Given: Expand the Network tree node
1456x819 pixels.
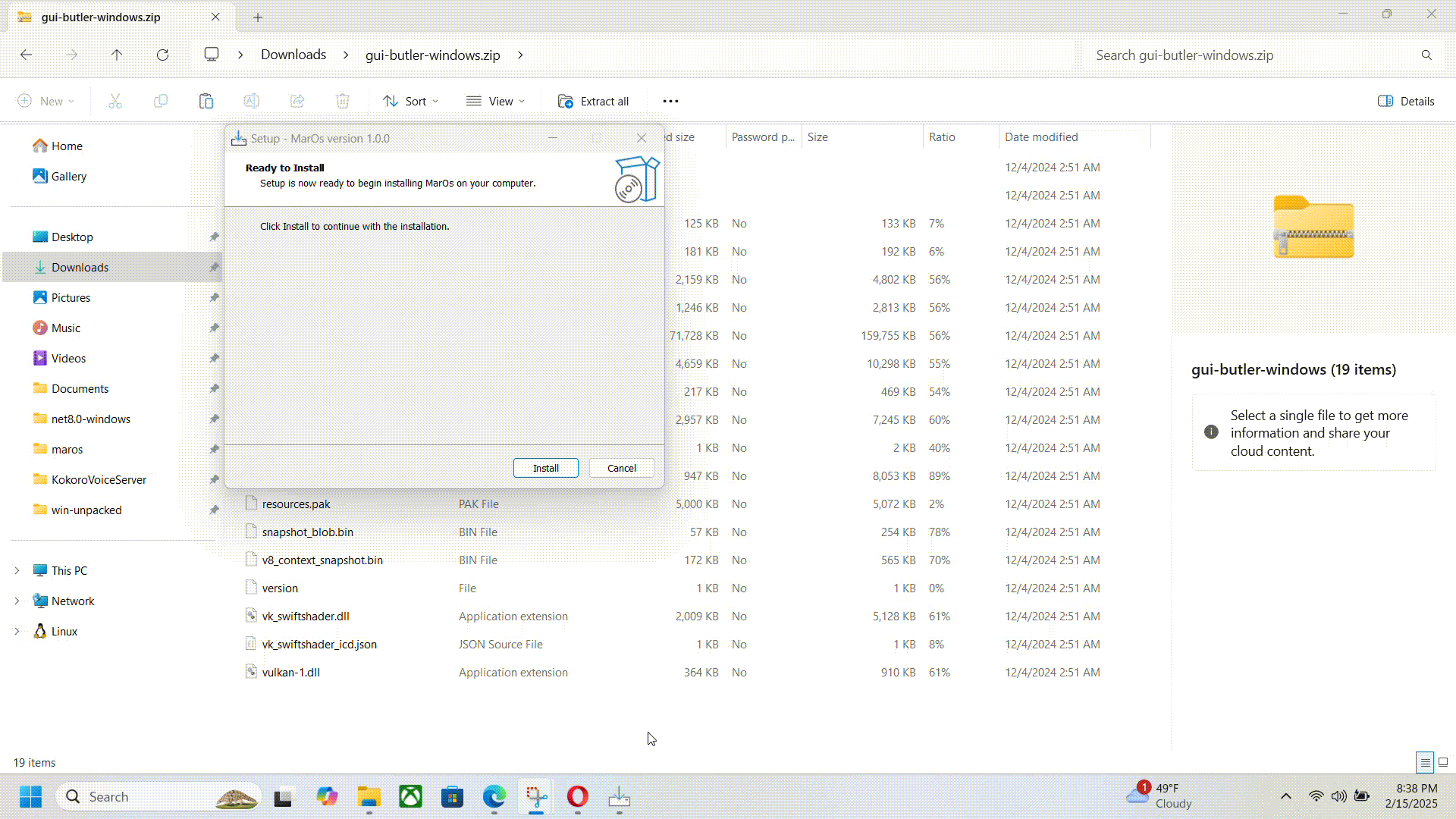Looking at the screenshot, I should (17, 601).
